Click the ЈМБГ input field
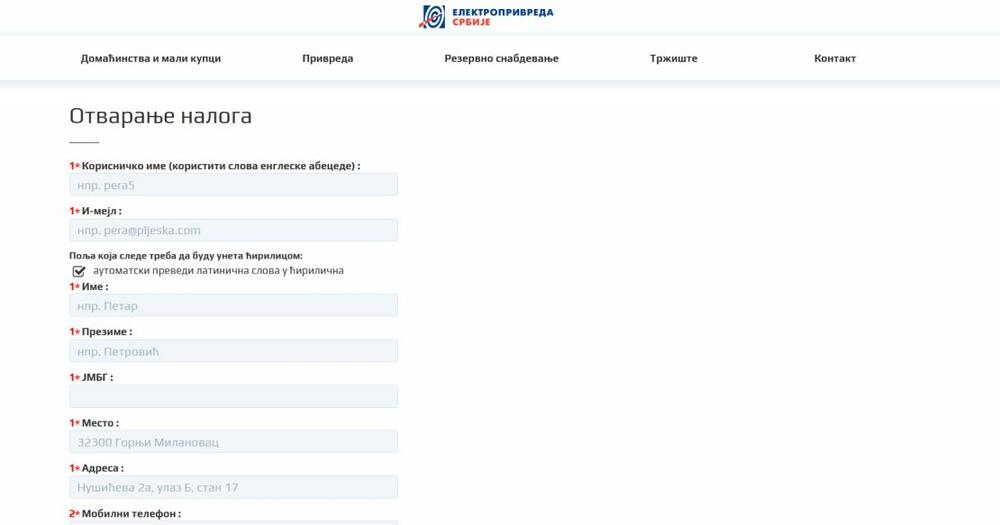The width and height of the screenshot is (1000, 525). pyautogui.click(x=233, y=397)
